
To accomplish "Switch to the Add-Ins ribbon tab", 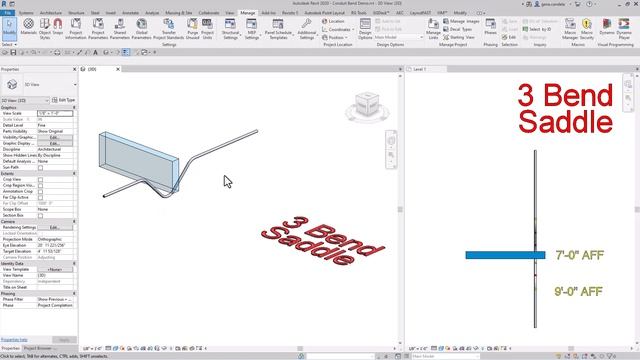I will coord(268,13).
